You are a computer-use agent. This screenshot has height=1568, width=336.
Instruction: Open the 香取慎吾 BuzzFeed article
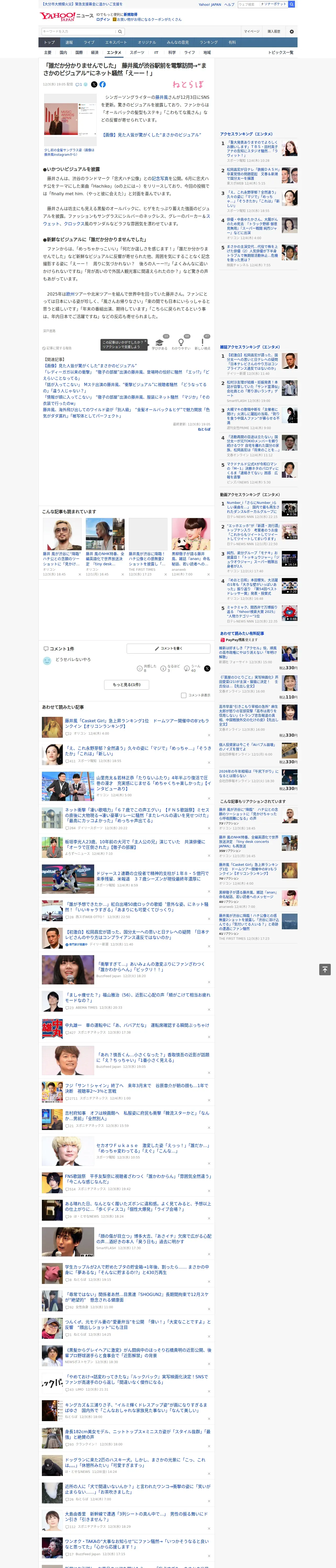point(153,1057)
